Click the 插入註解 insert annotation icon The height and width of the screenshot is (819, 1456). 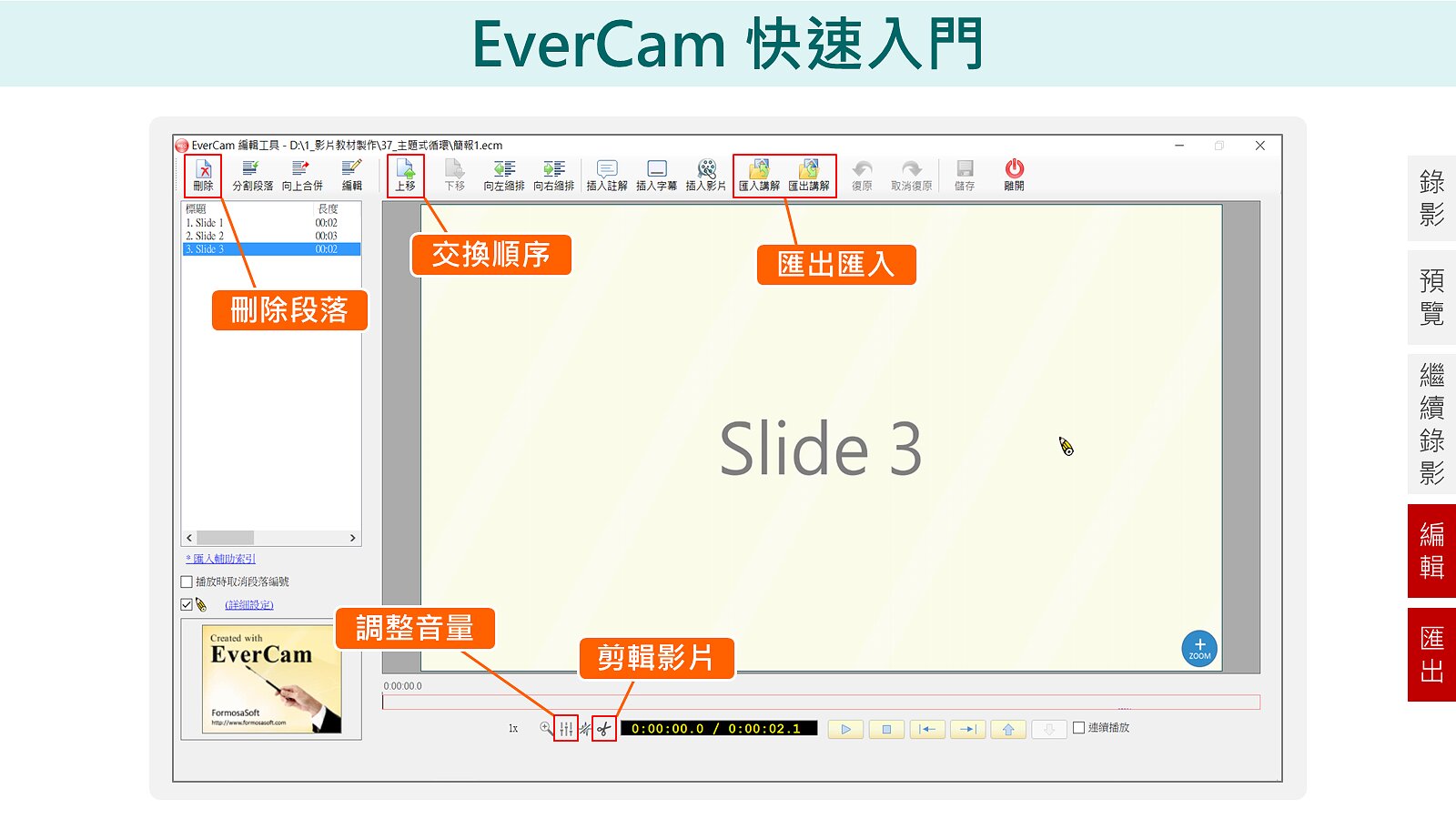coord(607,174)
